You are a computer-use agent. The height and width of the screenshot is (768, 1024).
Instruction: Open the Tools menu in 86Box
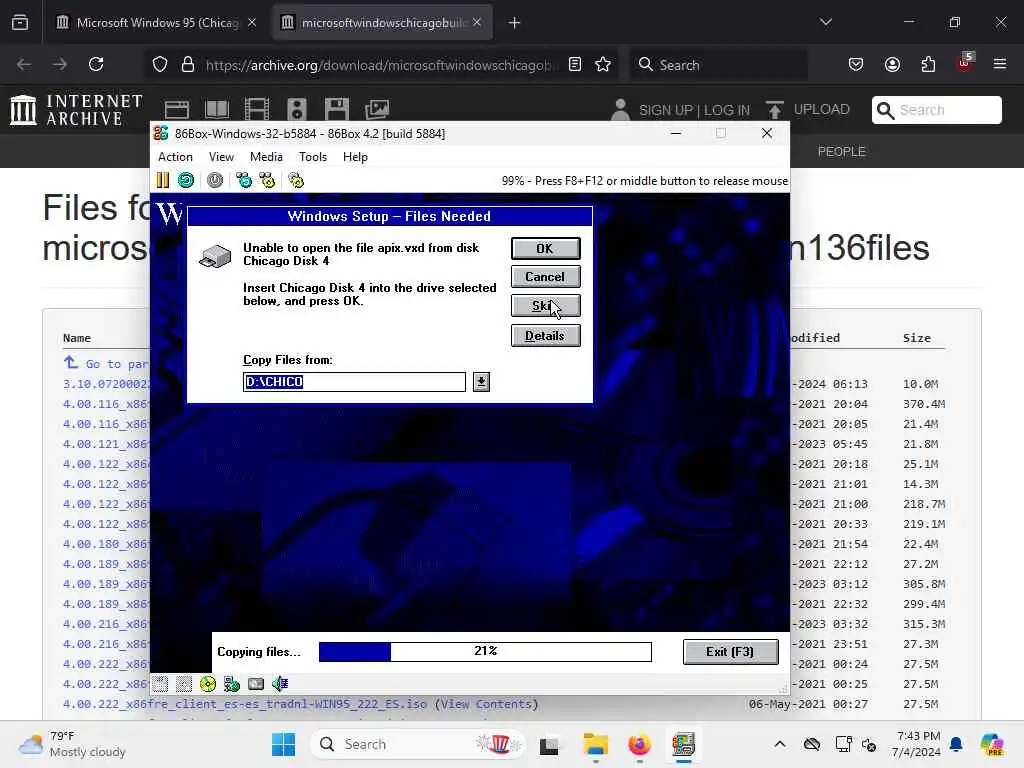(x=313, y=157)
